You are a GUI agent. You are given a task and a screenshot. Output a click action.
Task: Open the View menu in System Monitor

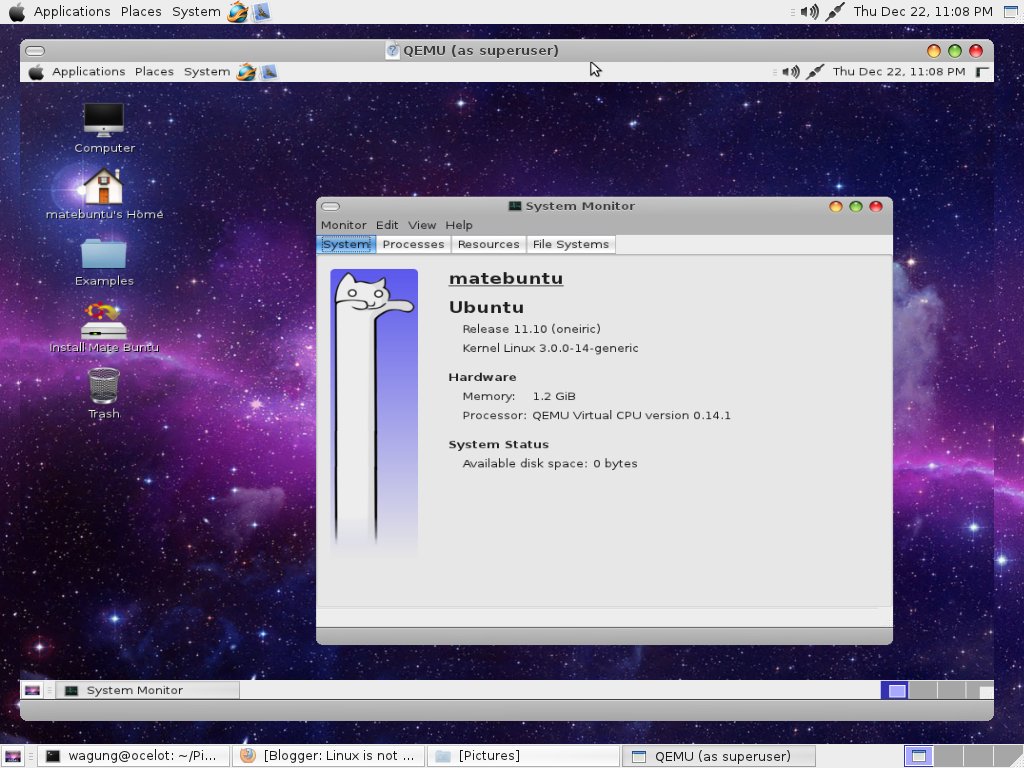tap(422, 225)
